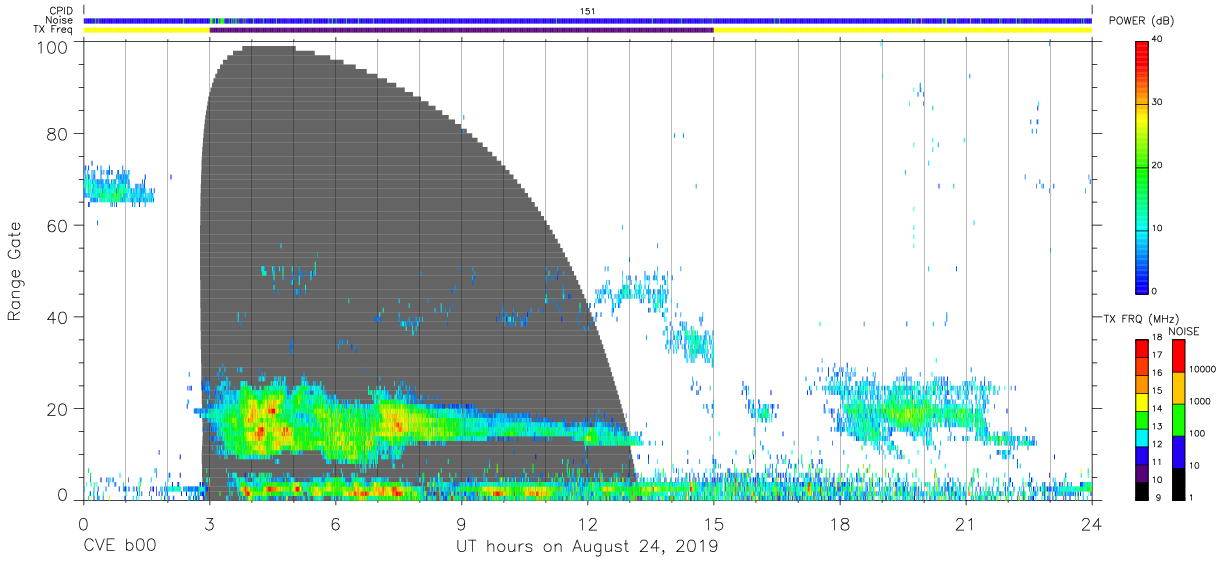The height and width of the screenshot is (567, 1228).
Task: Click the blue Noise strip above plot
Action: [x=587, y=20]
